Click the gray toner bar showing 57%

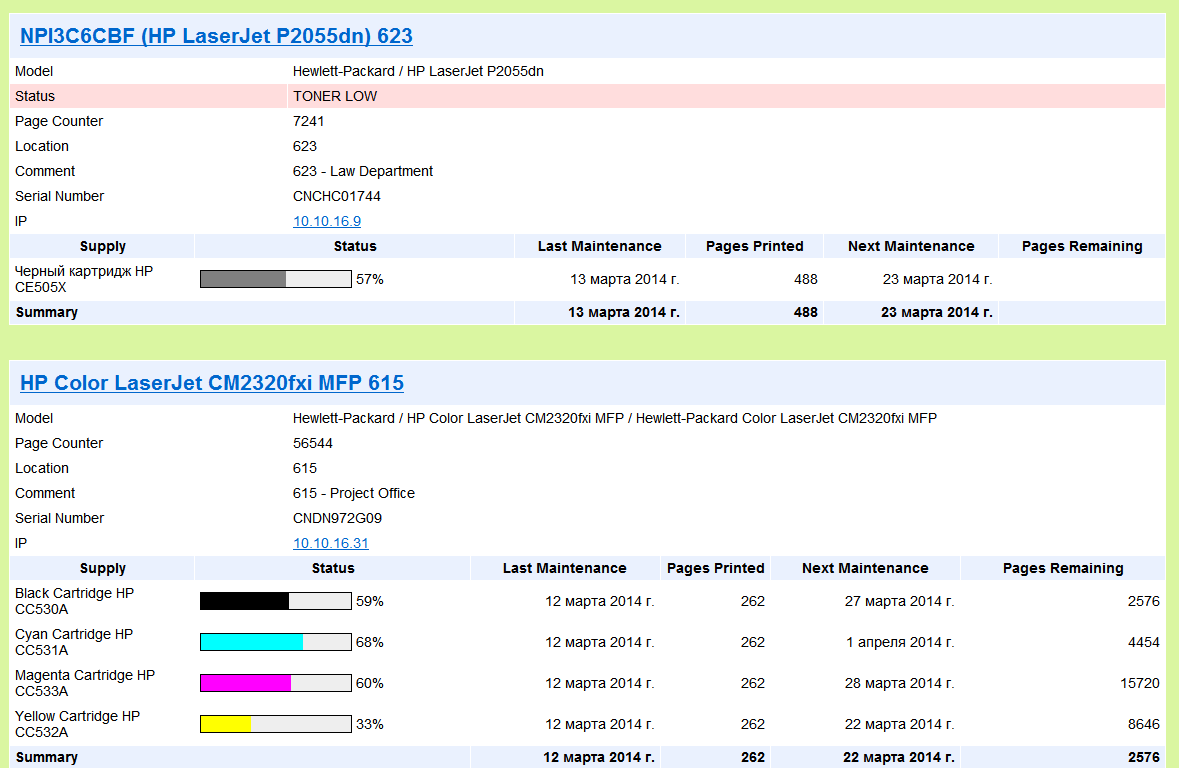point(275,279)
